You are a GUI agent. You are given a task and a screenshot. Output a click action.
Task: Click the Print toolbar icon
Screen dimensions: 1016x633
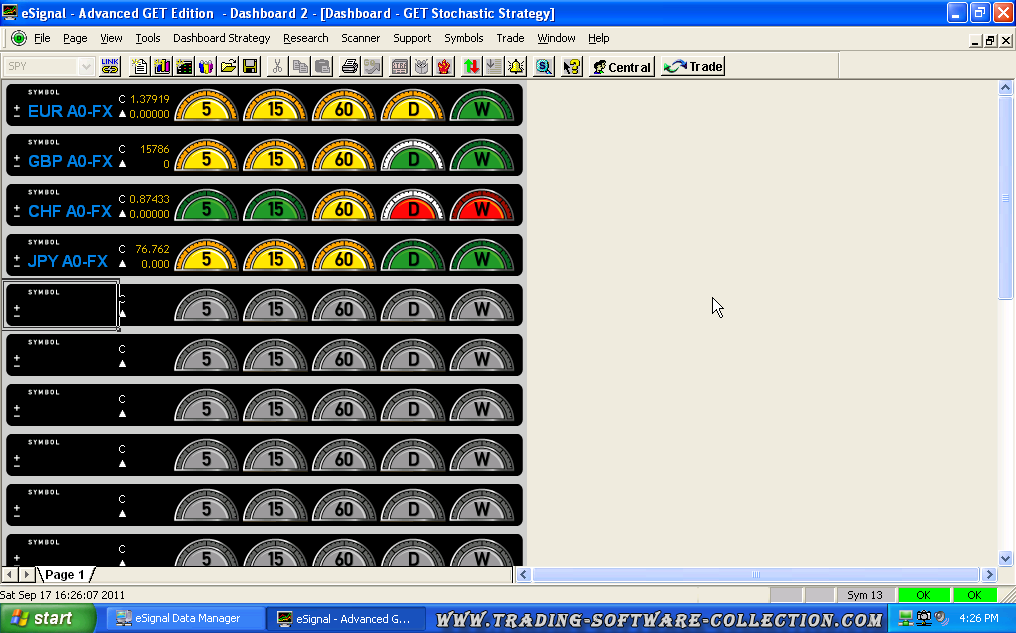click(x=350, y=67)
